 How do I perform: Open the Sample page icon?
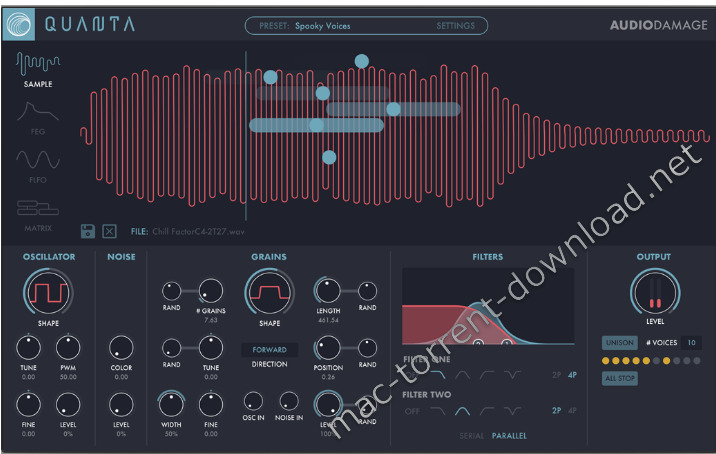[38, 64]
